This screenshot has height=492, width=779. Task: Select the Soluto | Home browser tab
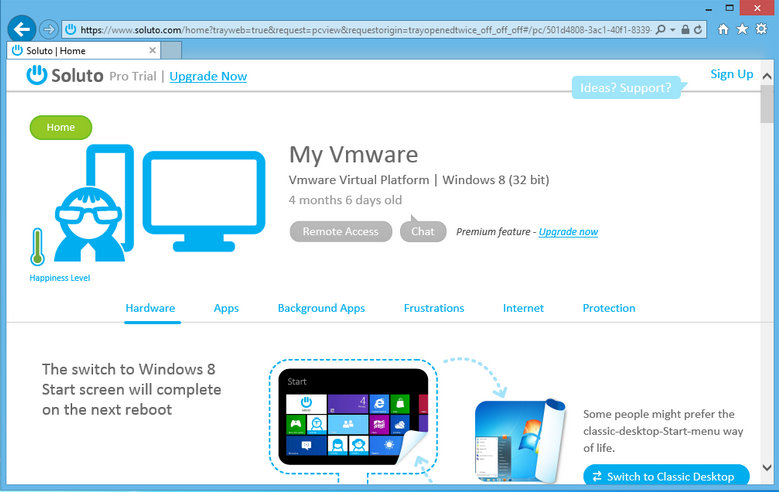[x=83, y=51]
